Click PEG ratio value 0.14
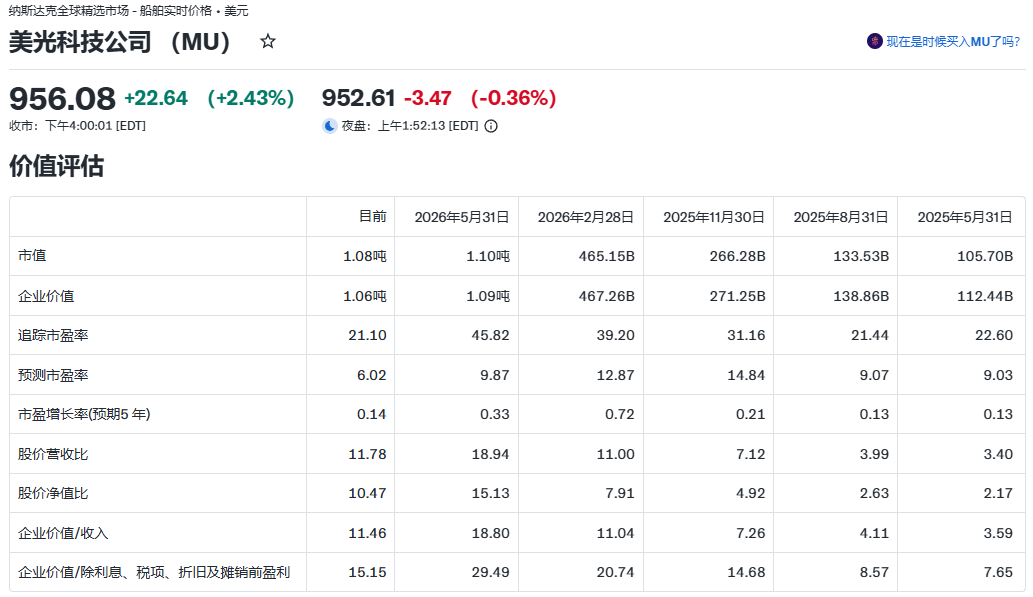This screenshot has width=1033, height=597. click(x=372, y=414)
